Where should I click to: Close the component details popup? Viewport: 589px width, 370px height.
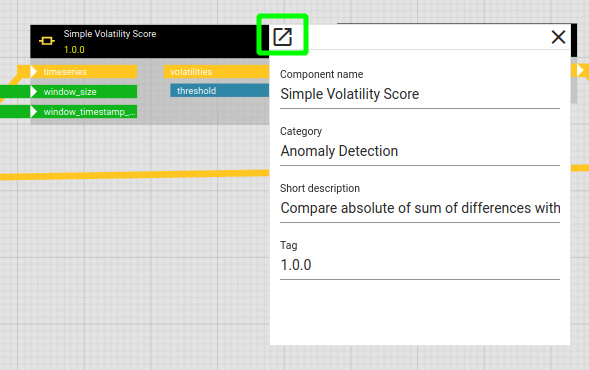coord(558,37)
